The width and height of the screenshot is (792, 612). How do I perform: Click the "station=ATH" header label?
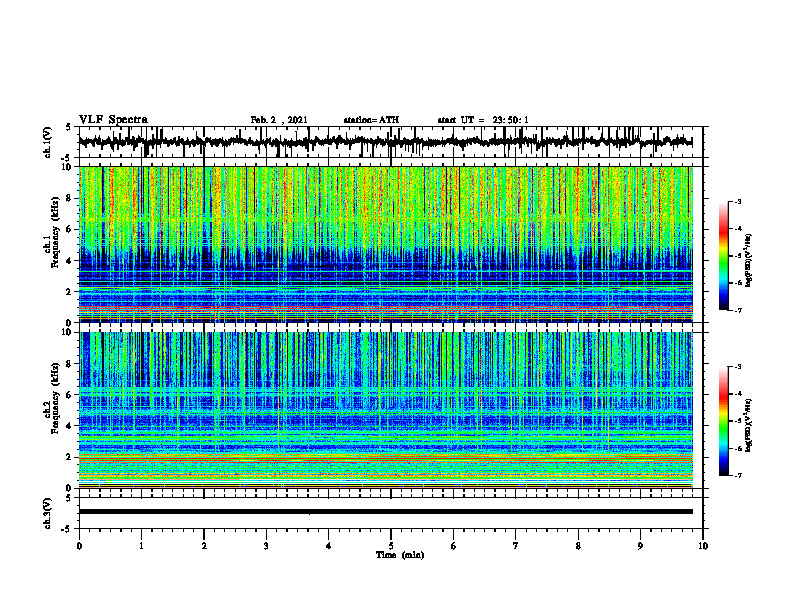tap(371, 120)
